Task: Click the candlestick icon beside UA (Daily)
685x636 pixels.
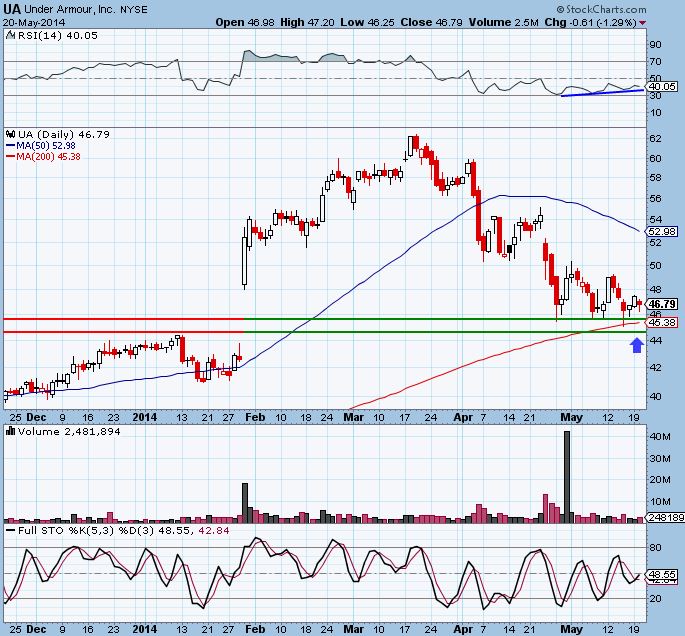Action: point(10,134)
